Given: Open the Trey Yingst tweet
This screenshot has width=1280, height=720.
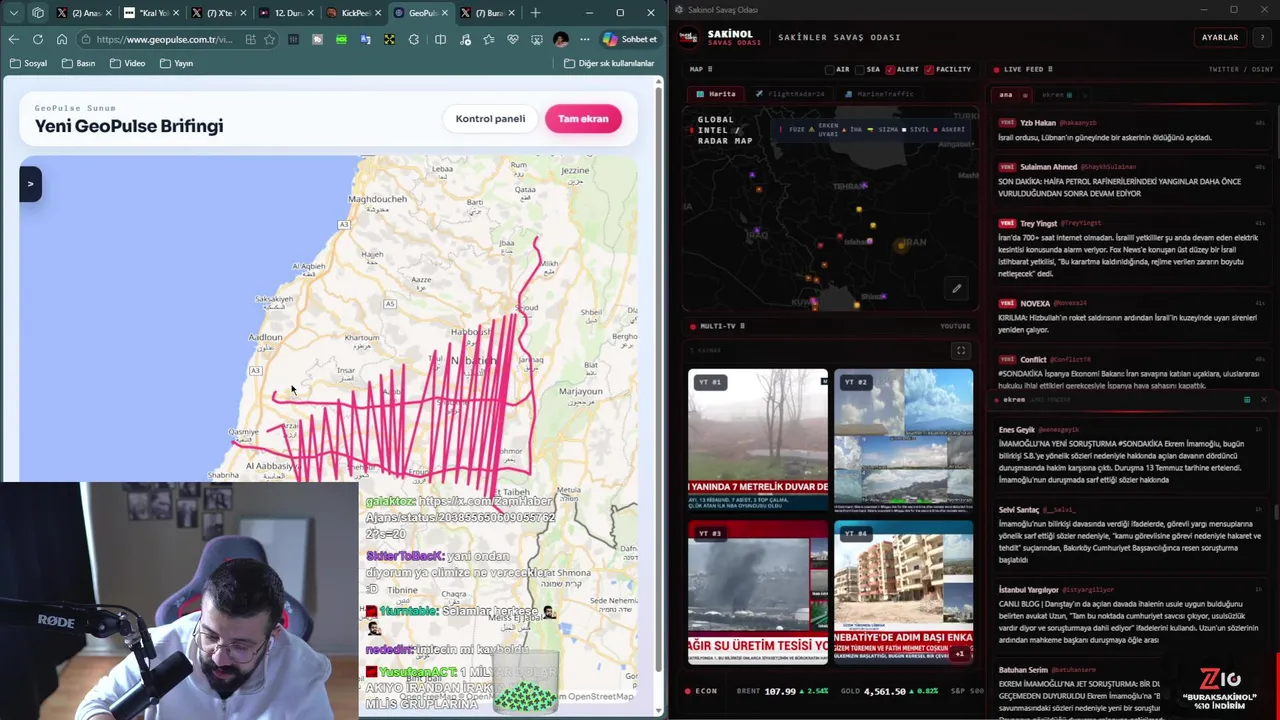Looking at the screenshot, I should [x=1130, y=248].
